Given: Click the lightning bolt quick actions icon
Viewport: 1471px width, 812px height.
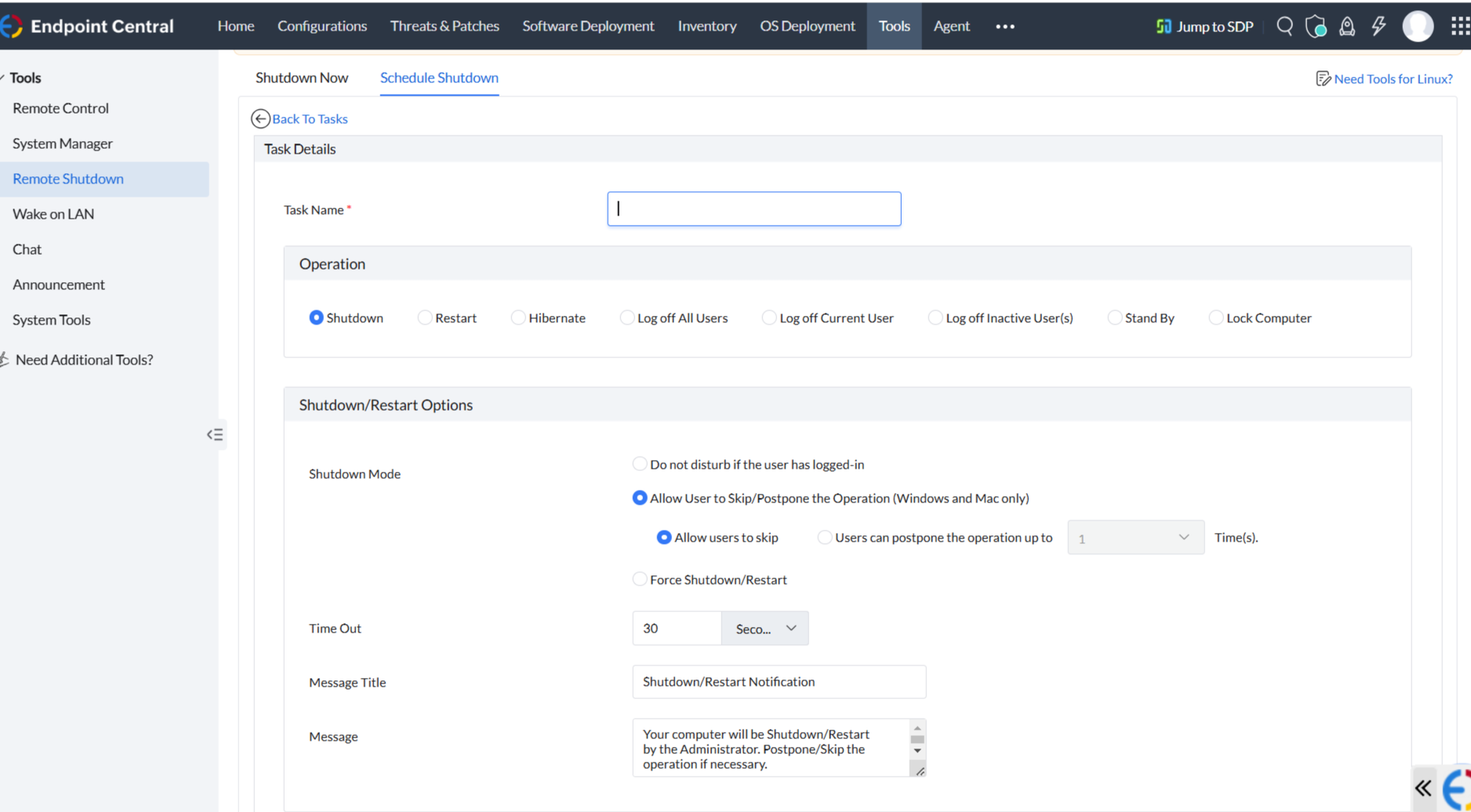Looking at the screenshot, I should coord(1378,26).
